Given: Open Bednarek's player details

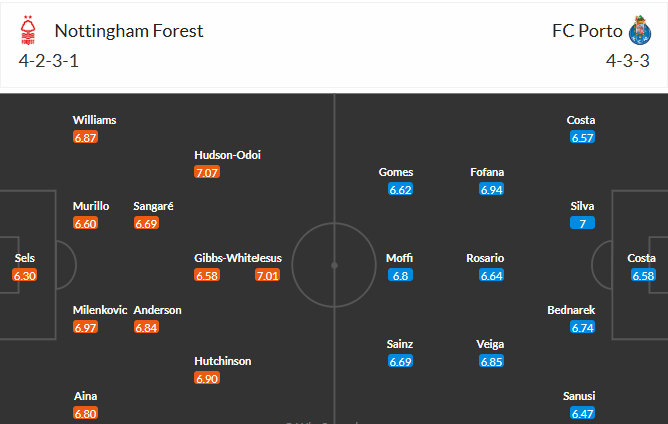Looking at the screenshot, I should (571, 310).
